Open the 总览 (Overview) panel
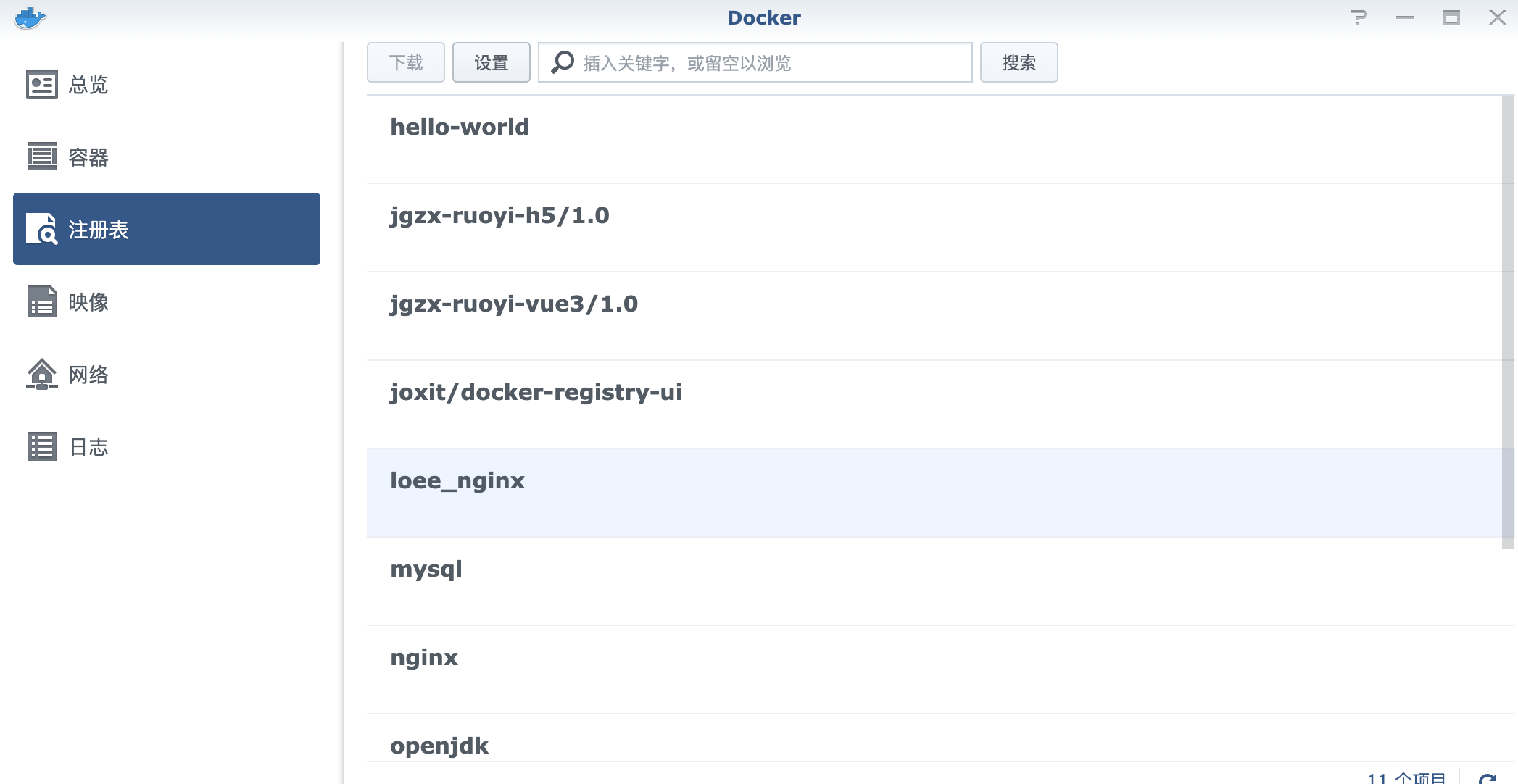 pyautogui.click(x=87, y=85)
